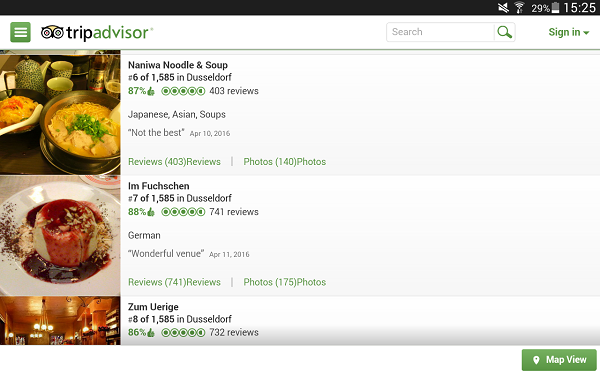The height and width of the screenshot is (375, 600).
Task: Open Reviews (741) link
Action: 174,282
